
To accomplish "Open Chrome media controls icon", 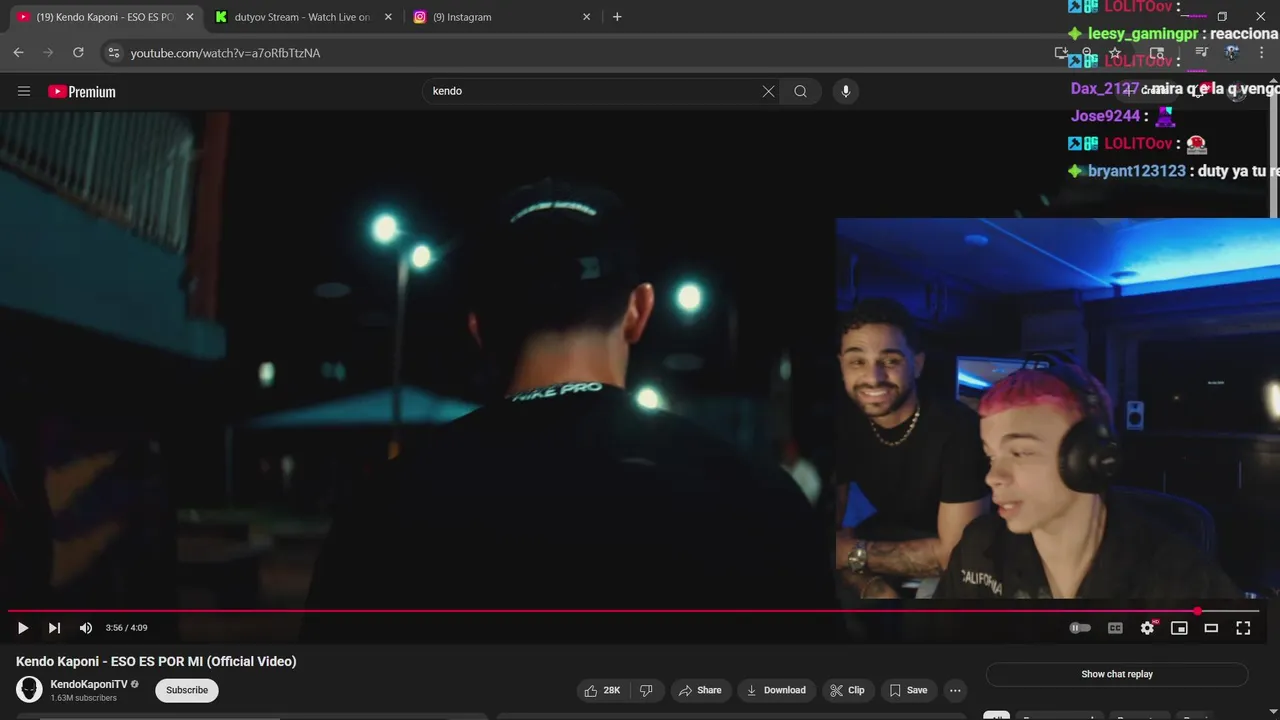I will [x=1202, y=53].
